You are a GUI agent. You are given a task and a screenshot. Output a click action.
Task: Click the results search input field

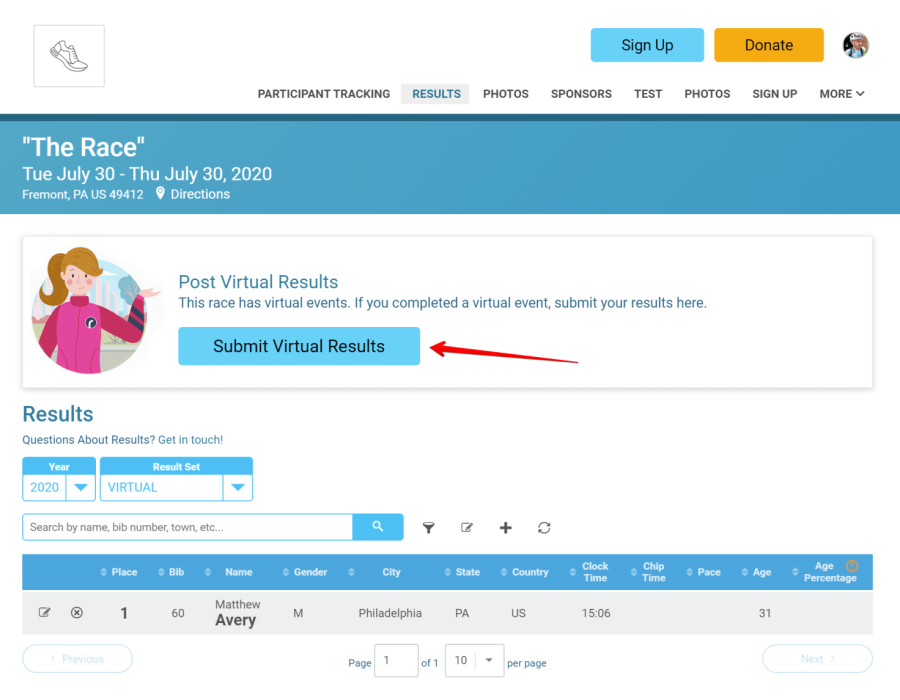[187, 527]
